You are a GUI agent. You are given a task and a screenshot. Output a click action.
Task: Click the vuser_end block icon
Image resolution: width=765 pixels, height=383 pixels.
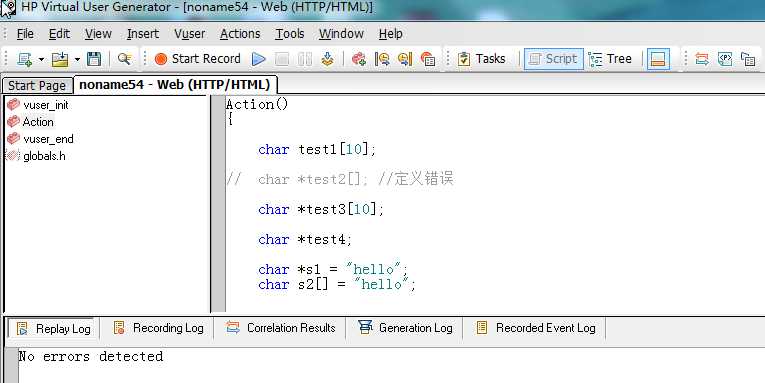tap(13, 139)
